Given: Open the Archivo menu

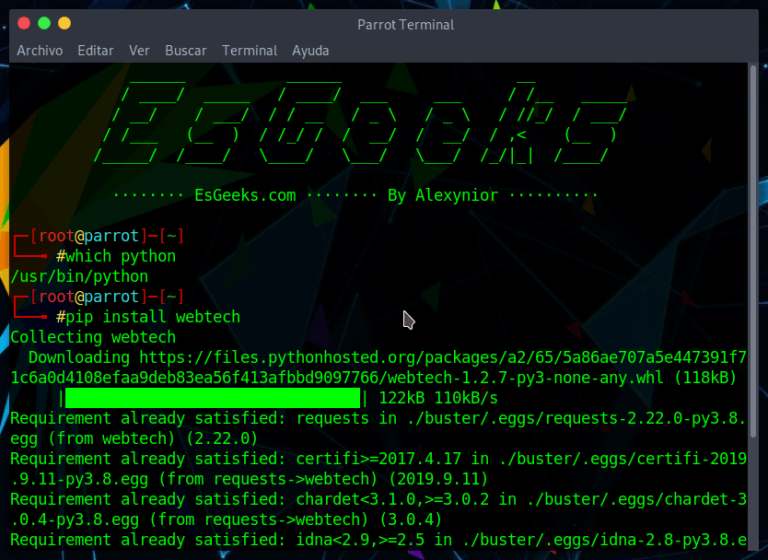Looking at the screenshot, I should (x=40, y=50).
